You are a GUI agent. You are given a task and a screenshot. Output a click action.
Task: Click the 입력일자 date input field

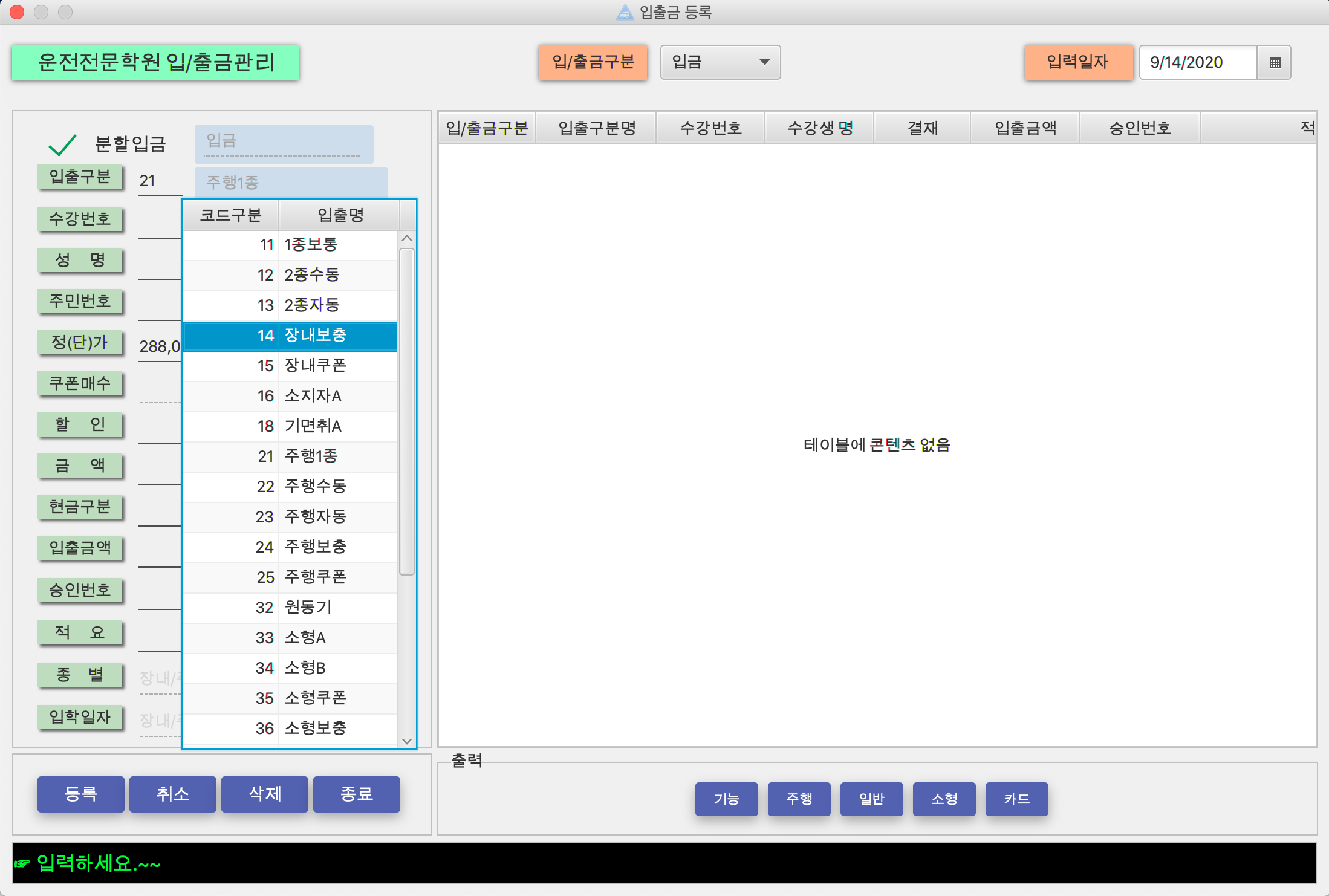point(1197,62)
